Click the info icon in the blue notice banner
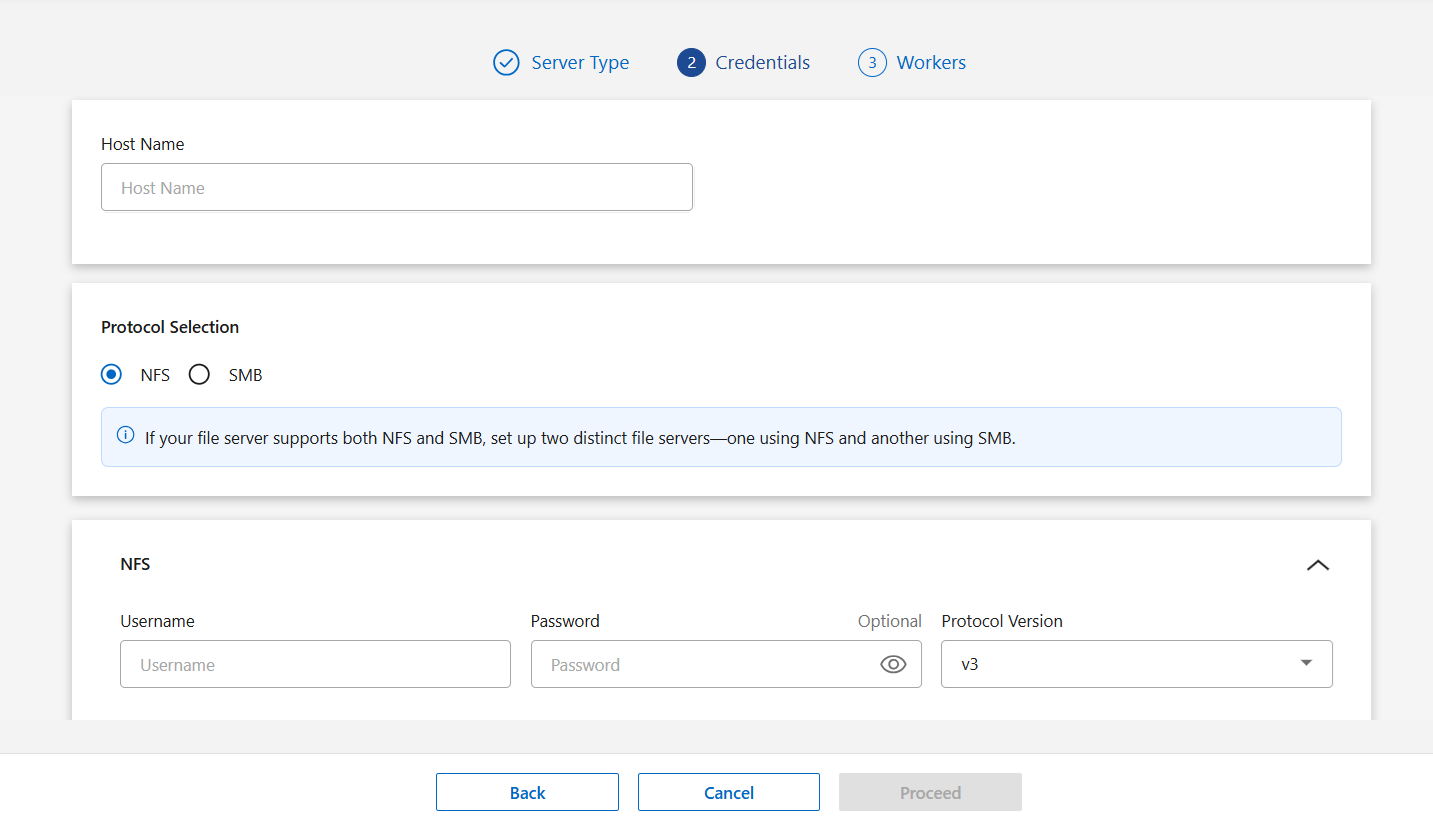 tap(125, 435)
